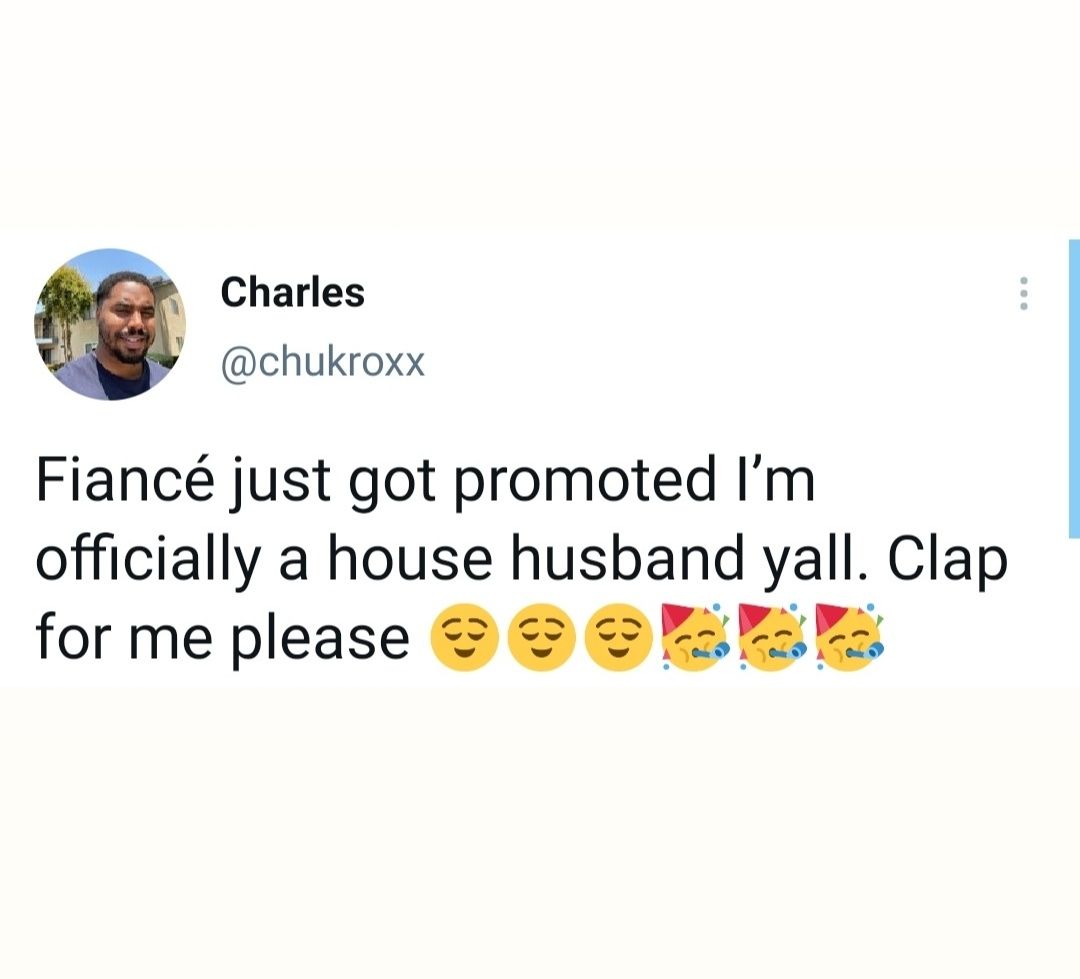Open the three-dot more options menu
The height and width of the screenshot is (979, 1080).
tap(1022, 294)
